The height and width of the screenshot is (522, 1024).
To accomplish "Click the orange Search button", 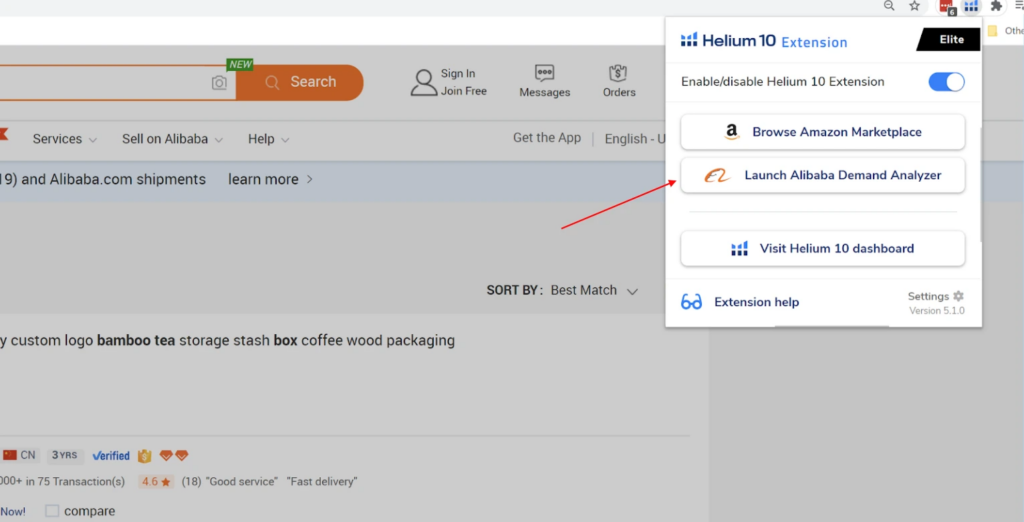I will tap(300, 82).
